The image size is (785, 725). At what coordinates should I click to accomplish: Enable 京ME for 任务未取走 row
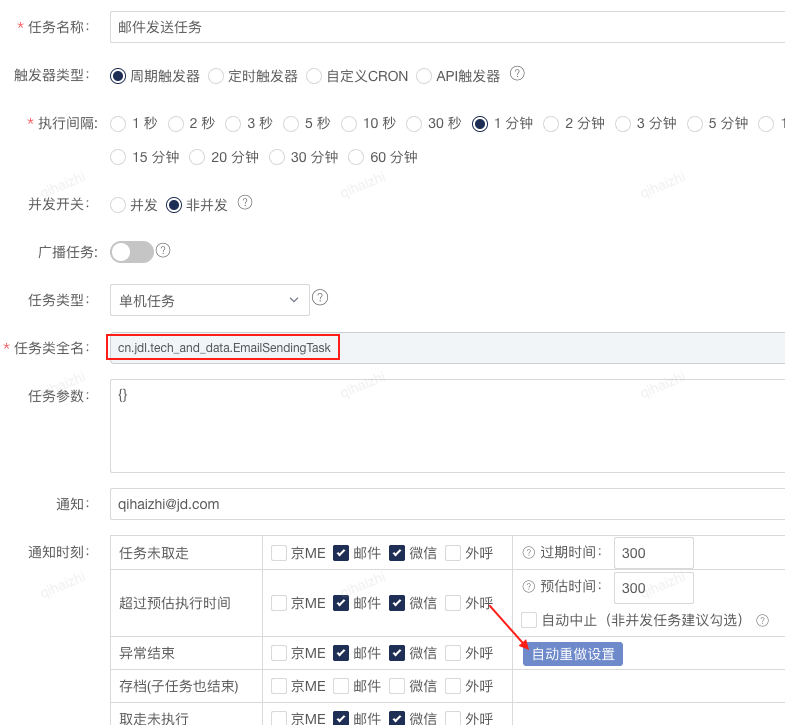coord(279,553)
